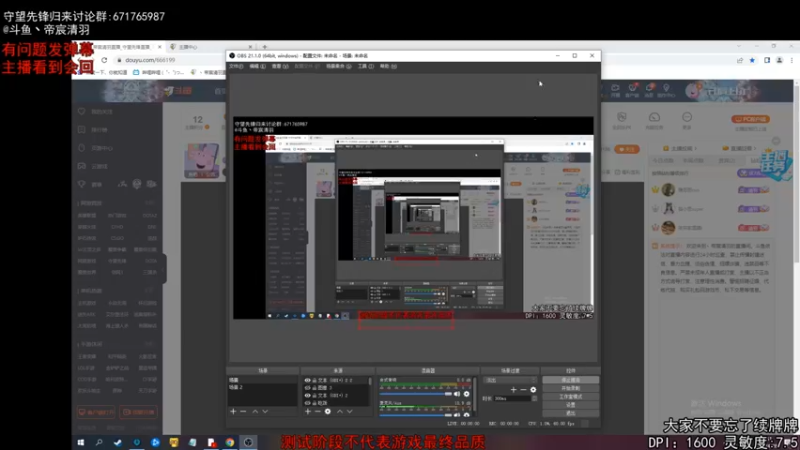Toggle visibility of first 文本 (GDI+) 2 2 source
Image resolution: width=800 pixels, height=450 pixels.
coord(307,380)
